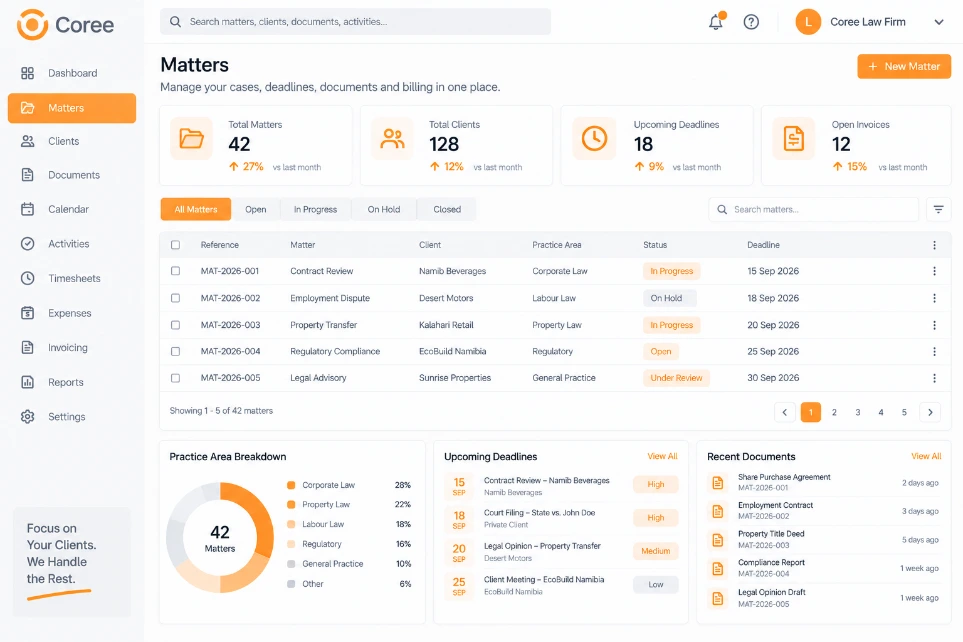This screenshot has width=963, height=642.
Task: Open row actions for MAT-2026-005
Action: coord(934,378)
